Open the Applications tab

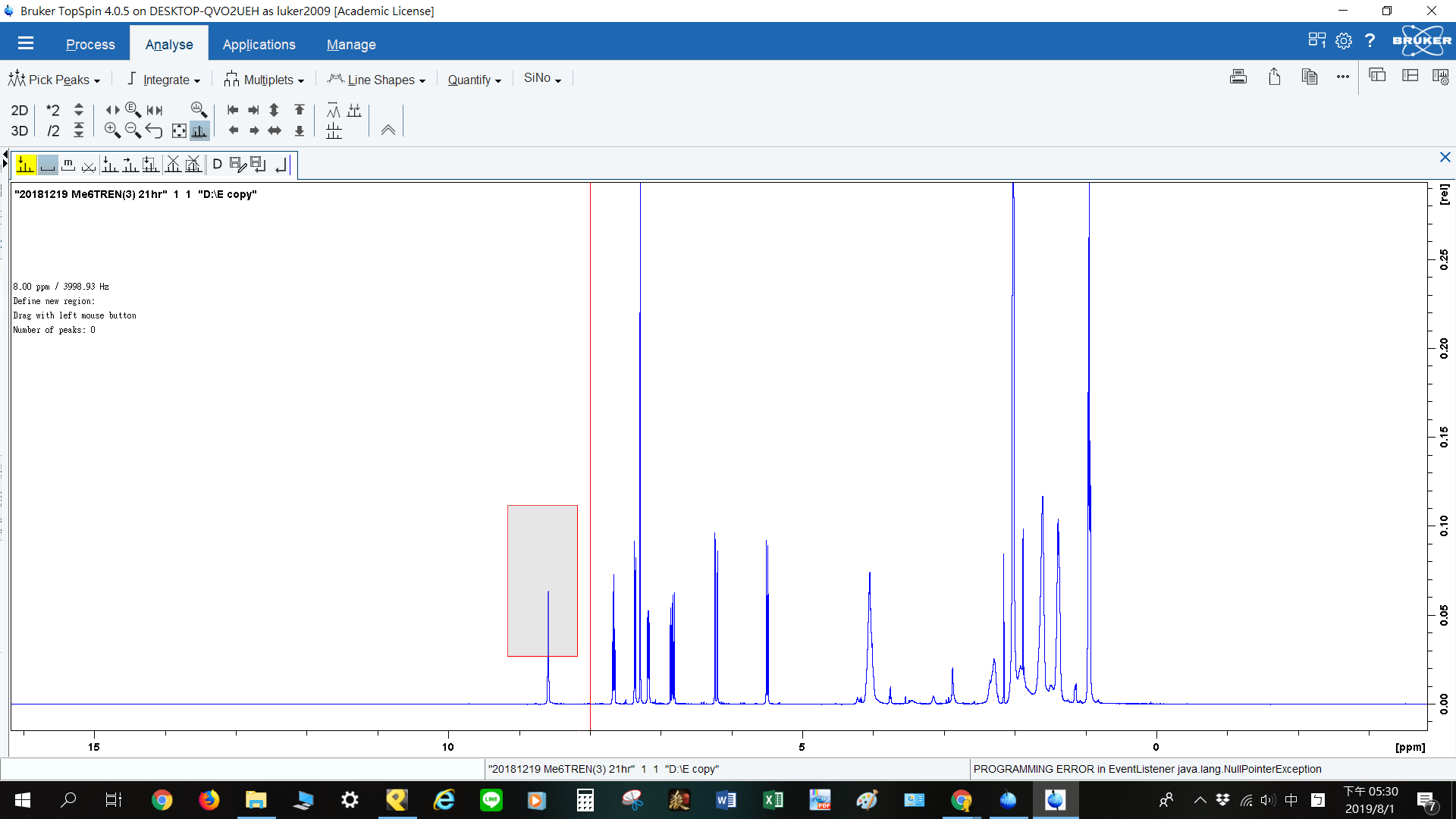(259, 45)
